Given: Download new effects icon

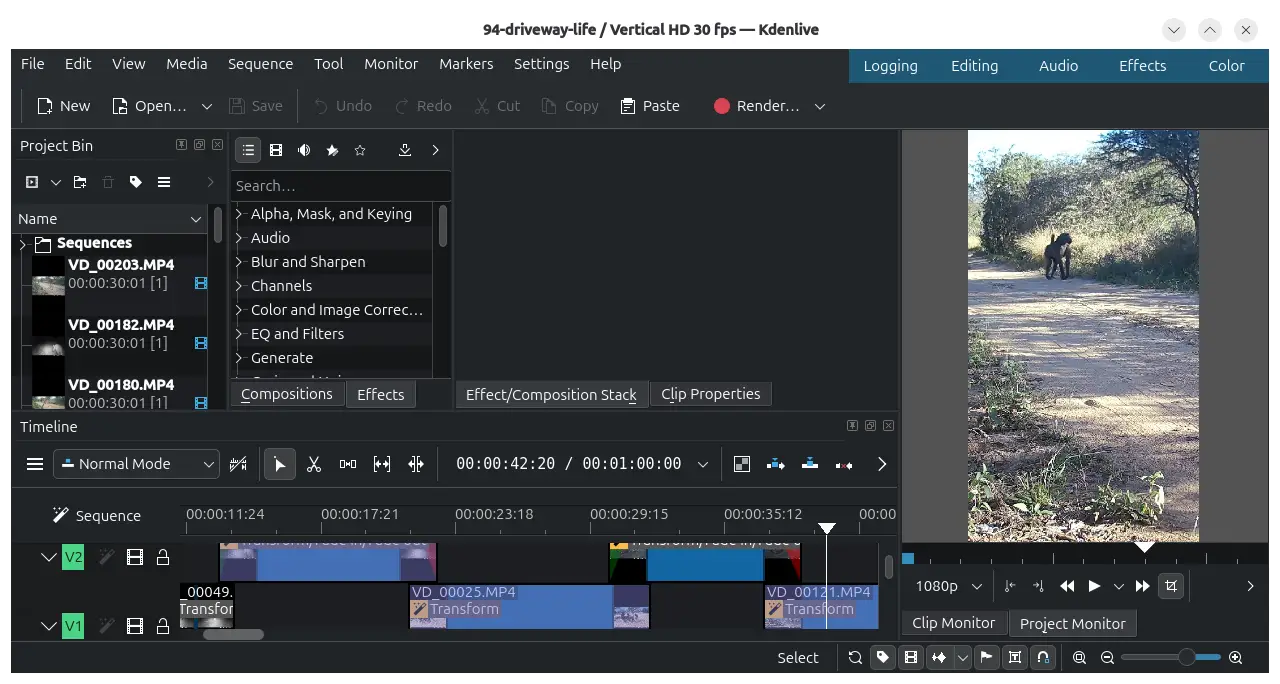Looking at the screenshot, I should 404,150.
